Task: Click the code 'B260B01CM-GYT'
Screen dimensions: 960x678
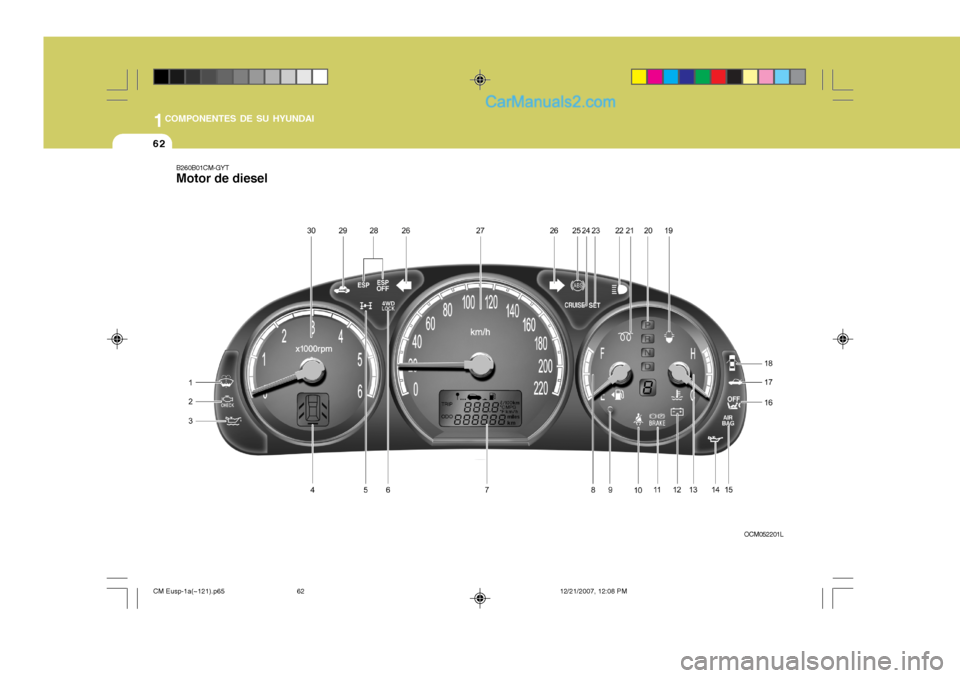Action: (203, 167)
